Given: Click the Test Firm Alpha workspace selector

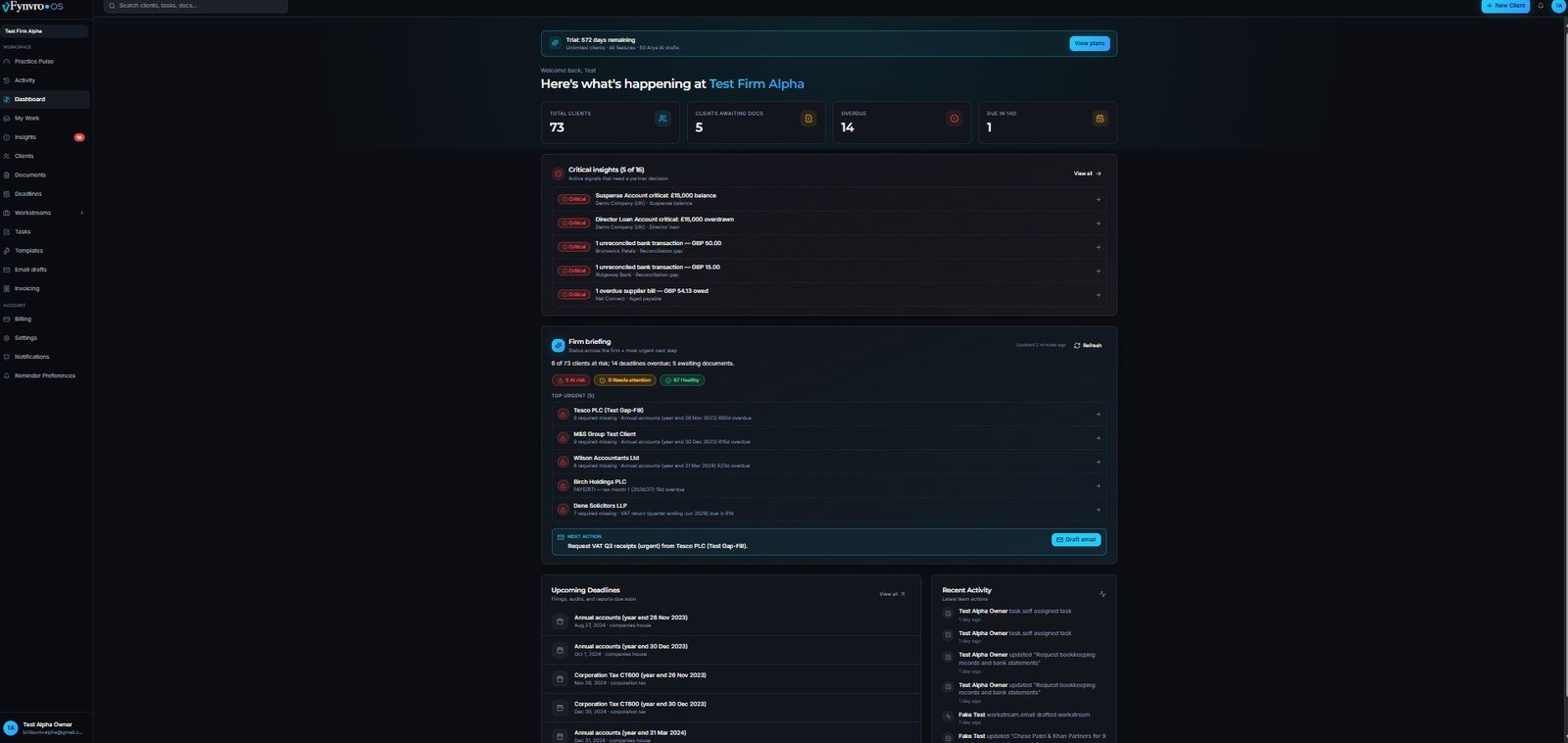Looking at the screenshot, I should tap(45, 31).
